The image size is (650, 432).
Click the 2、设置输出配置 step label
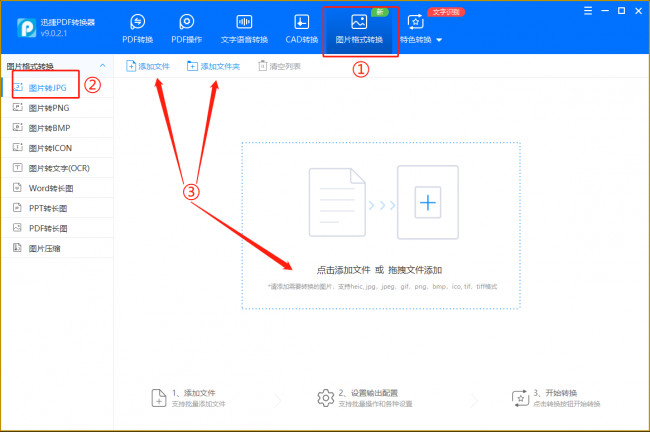(368, 393)
